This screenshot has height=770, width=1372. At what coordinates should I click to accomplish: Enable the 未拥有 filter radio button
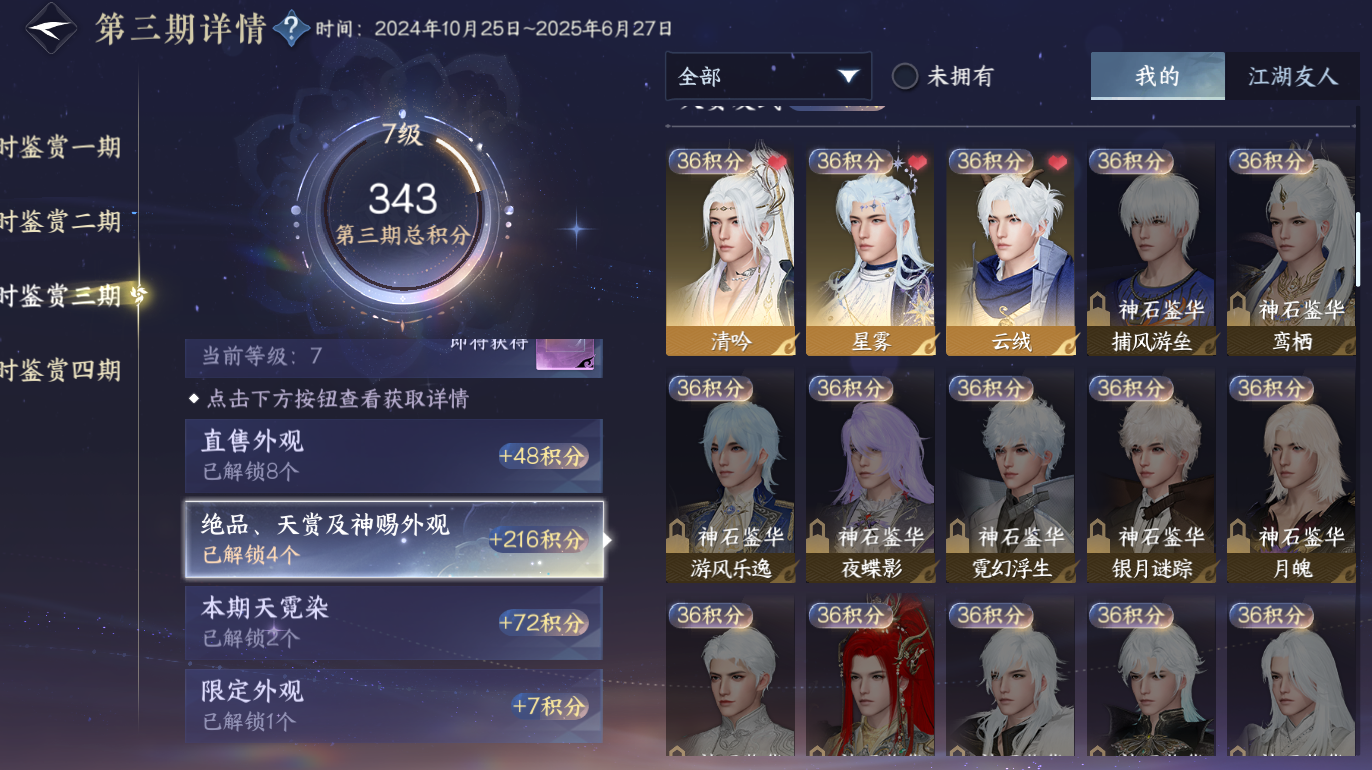pyautogui.click(x=905, y=76)
